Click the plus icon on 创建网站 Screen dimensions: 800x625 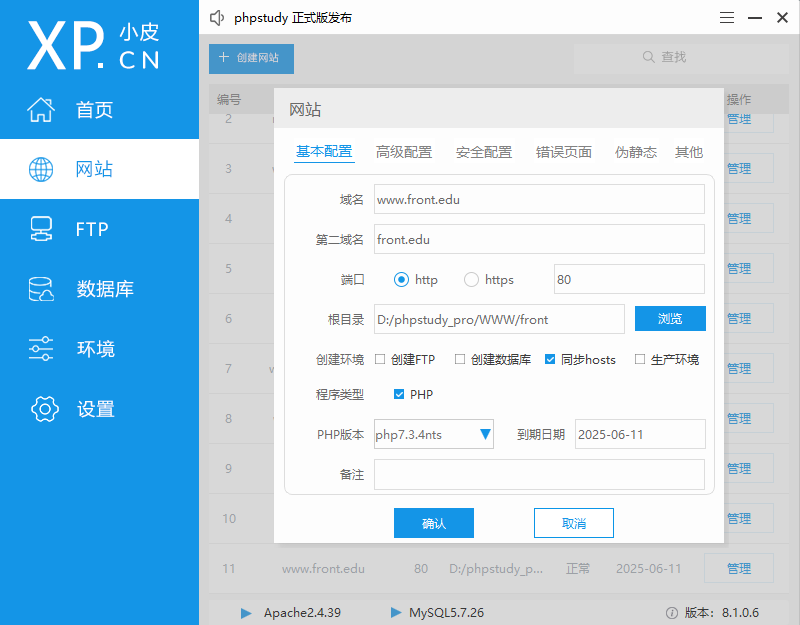223,57
